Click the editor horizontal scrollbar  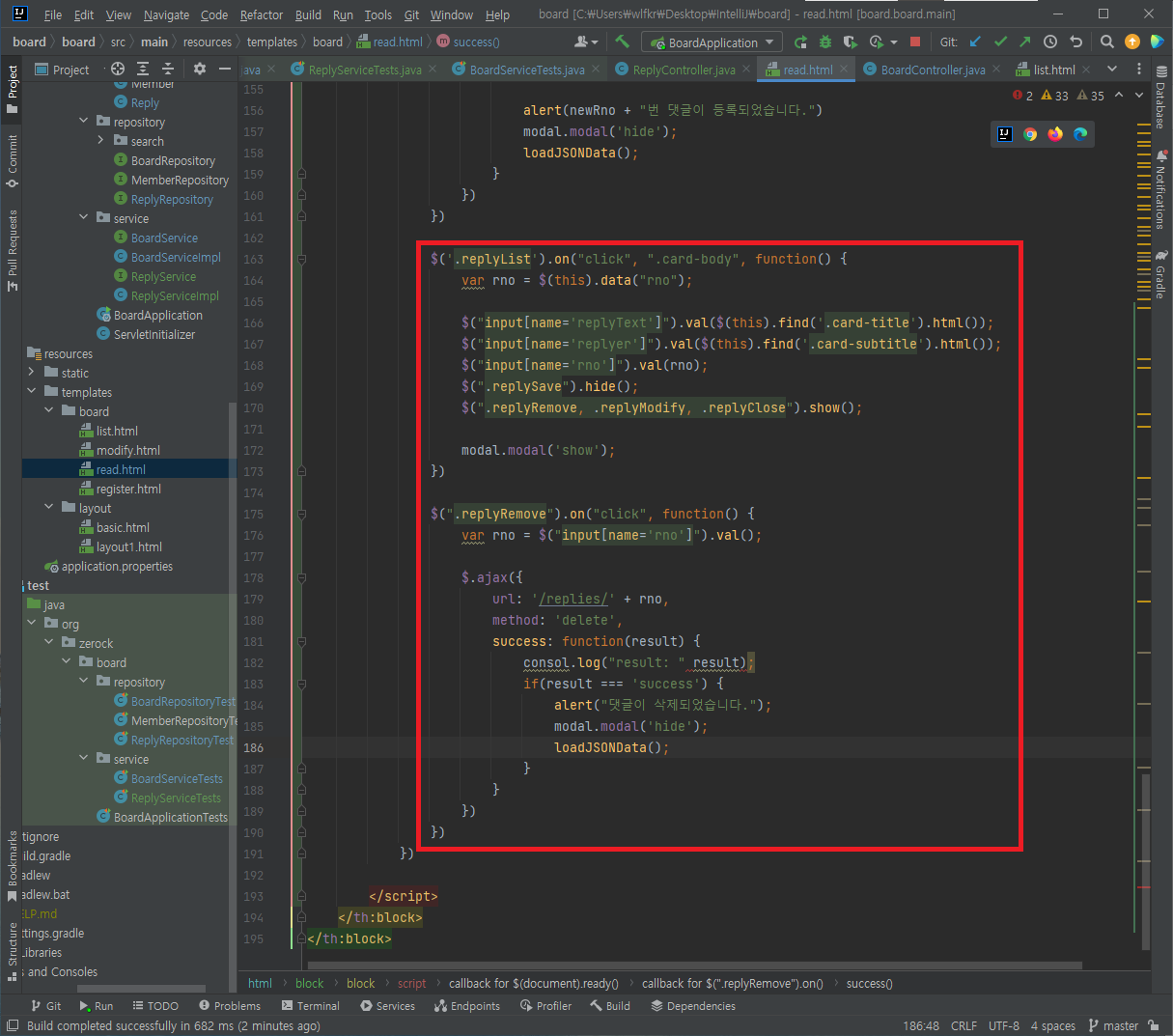coord(693,964)
